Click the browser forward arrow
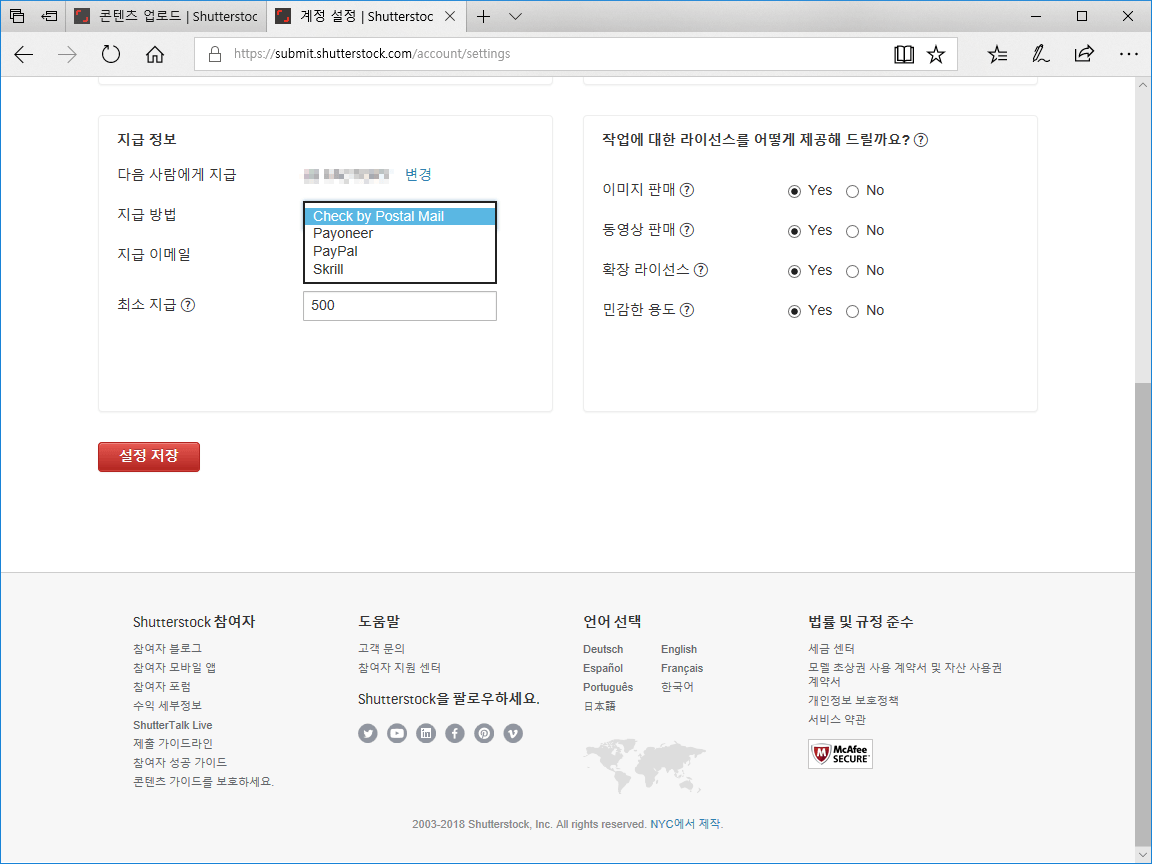 (x=67, y=54)
